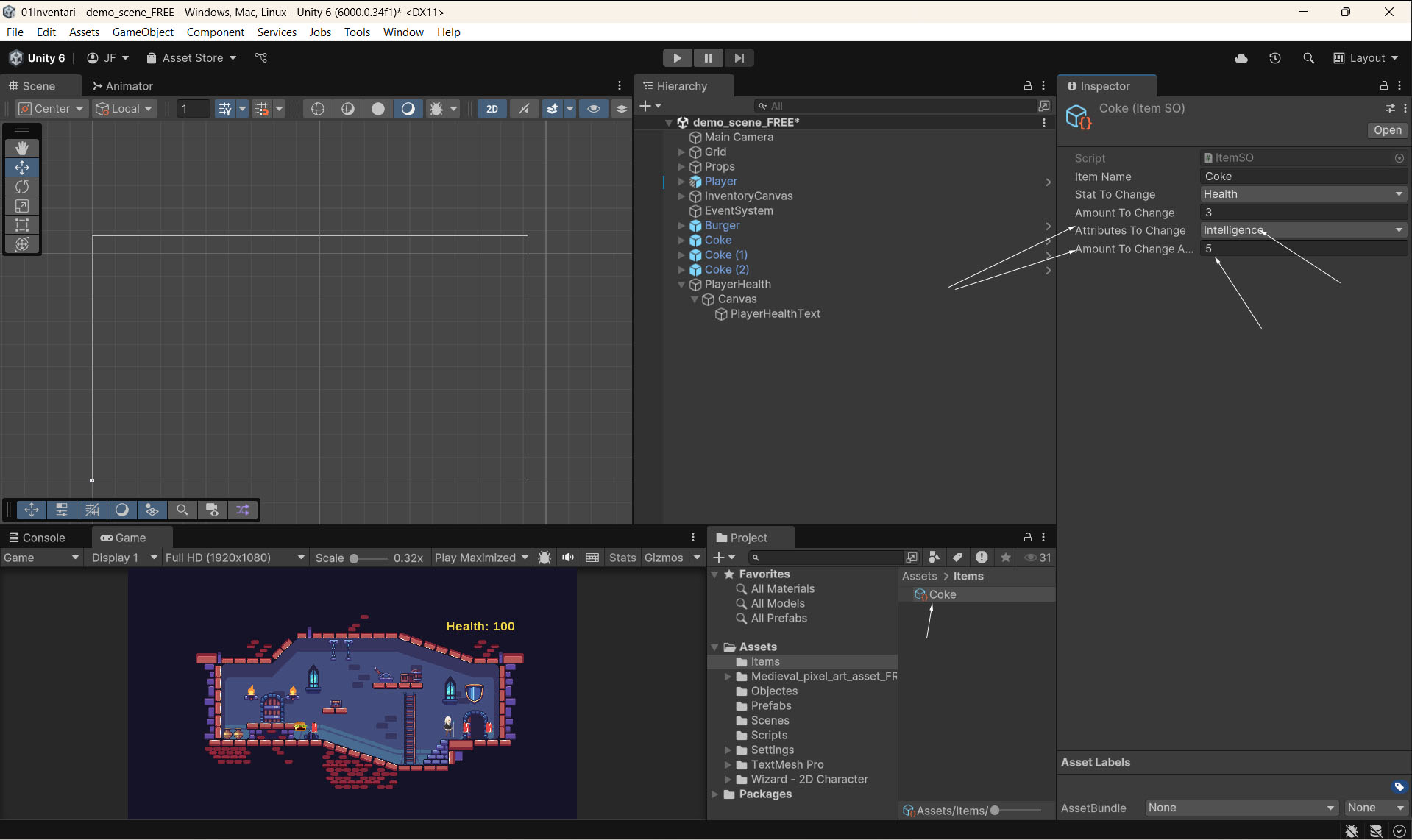Select the Rect tool in Scene toolbar
This screenshot has height=840, width=1412.
[22, 225]
